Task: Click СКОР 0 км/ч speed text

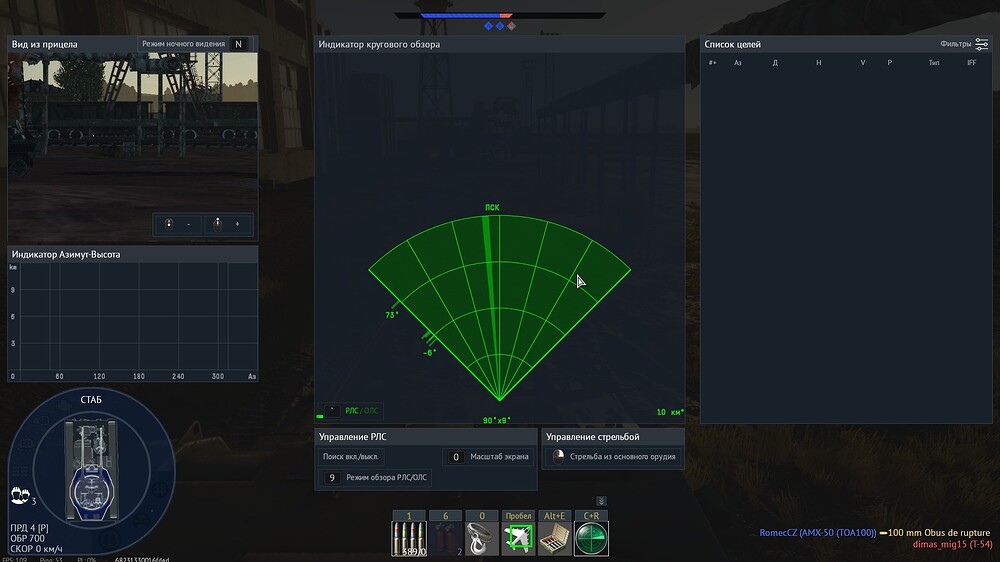Action: pos(36,549)
